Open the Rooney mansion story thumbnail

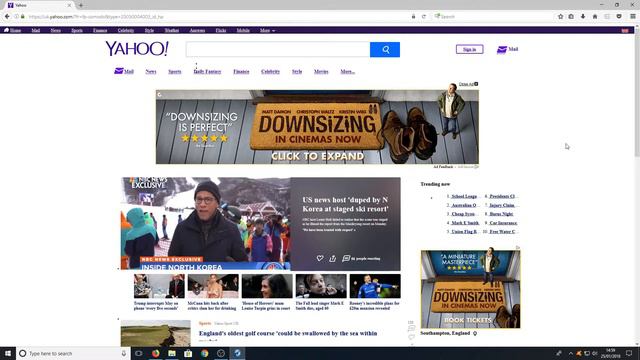pos(375,286)
